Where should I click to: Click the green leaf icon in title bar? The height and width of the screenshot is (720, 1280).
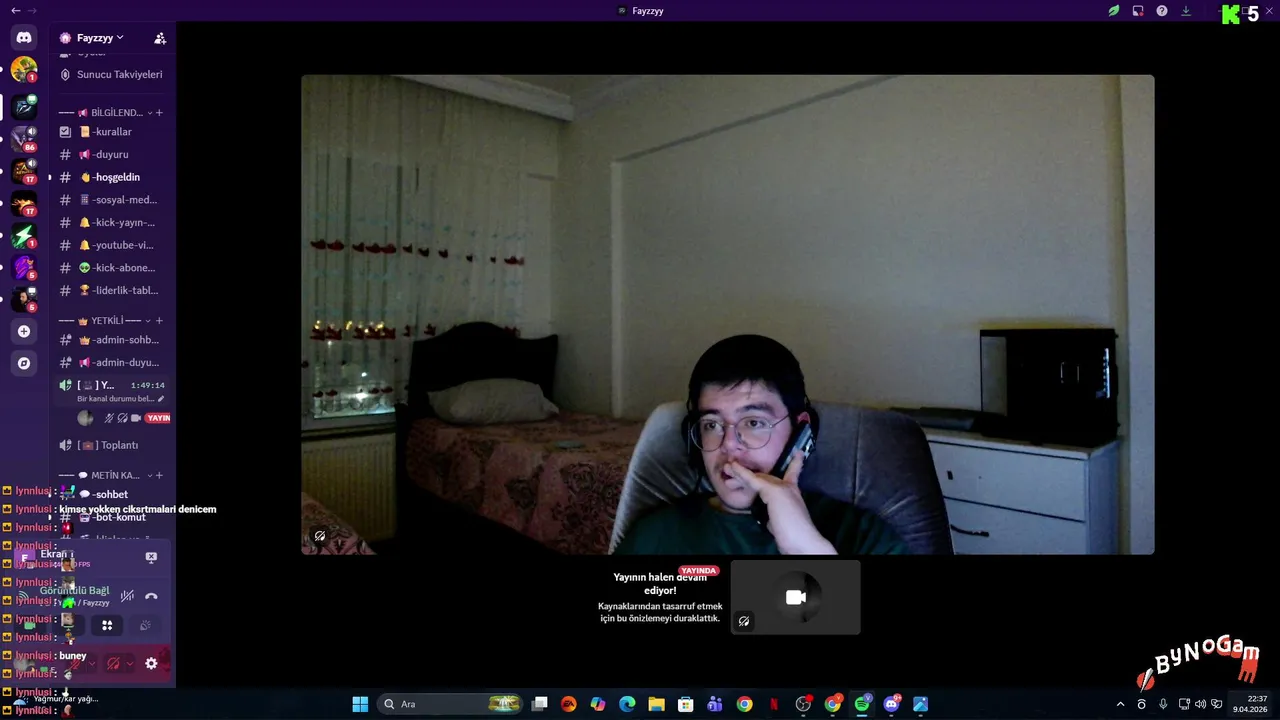1114,11
